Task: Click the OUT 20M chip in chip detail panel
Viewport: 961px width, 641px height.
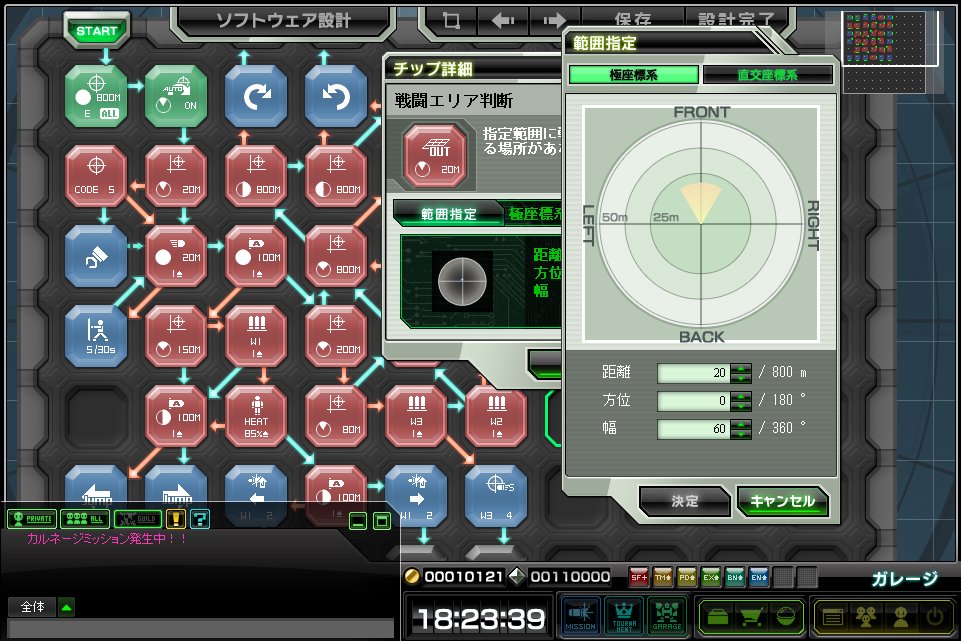Action: click(435, 156)
